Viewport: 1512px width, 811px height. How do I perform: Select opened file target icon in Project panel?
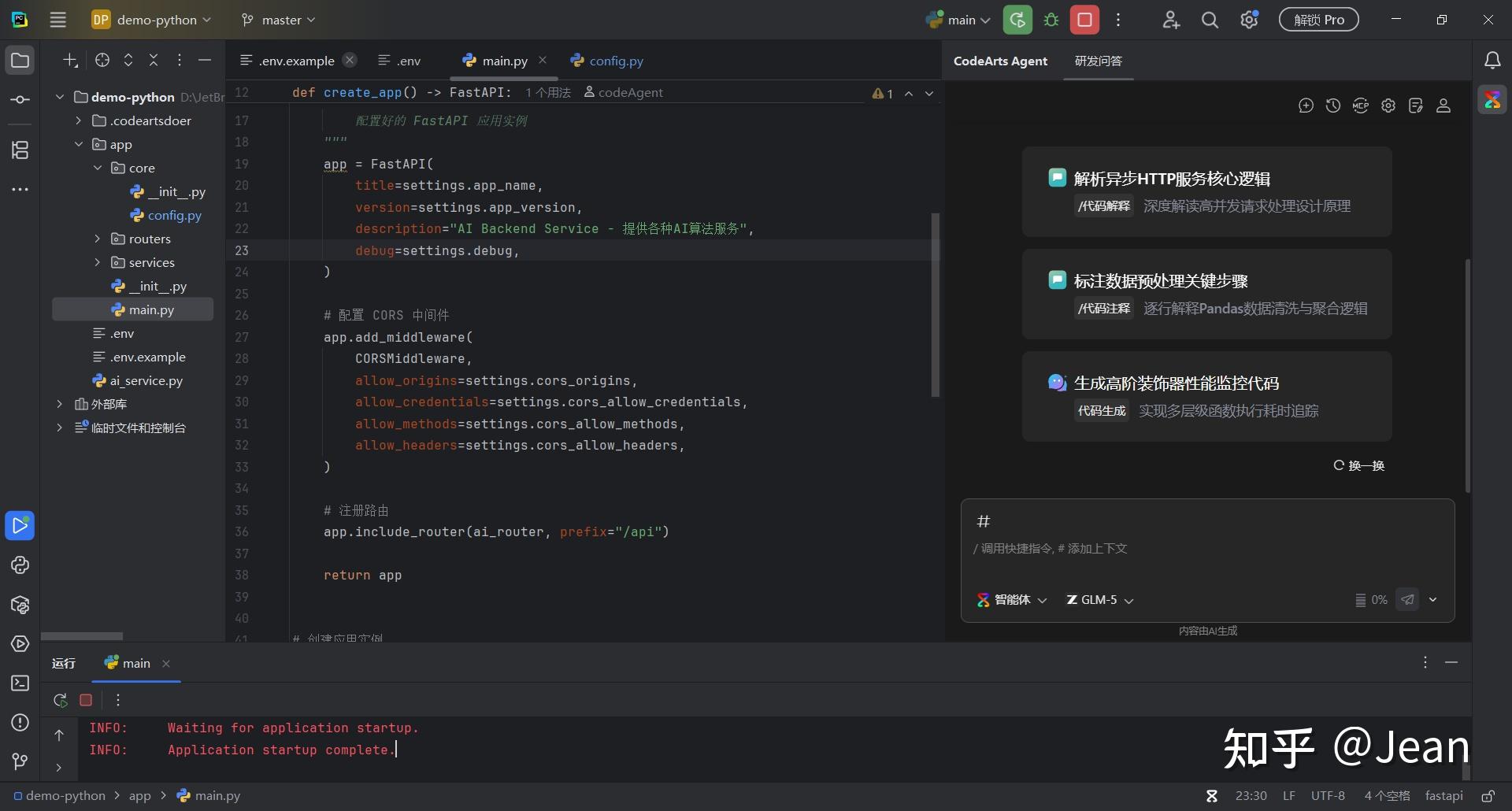[102, 60]
